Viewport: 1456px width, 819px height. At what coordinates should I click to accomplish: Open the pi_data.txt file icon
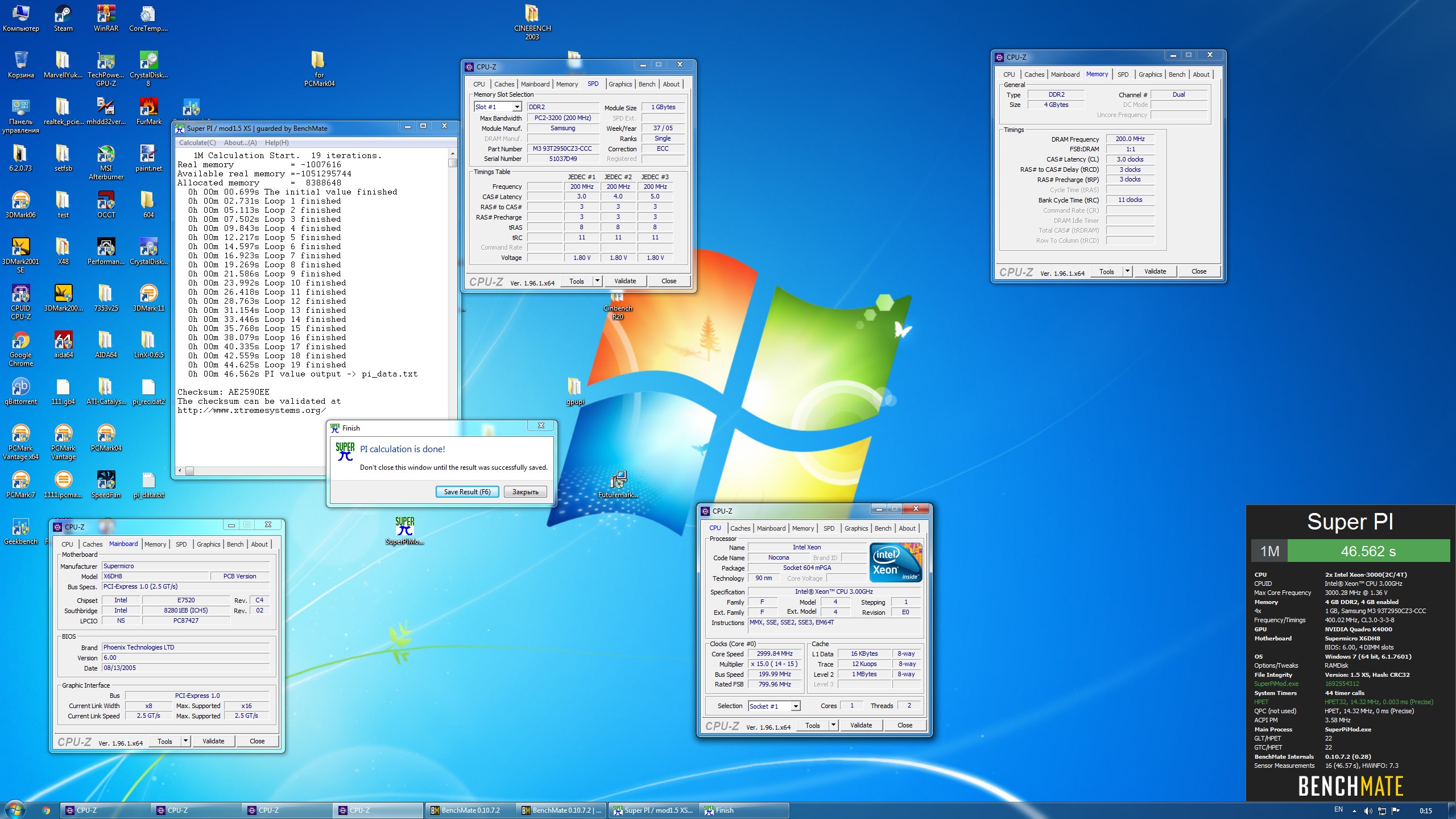point(148,485)
